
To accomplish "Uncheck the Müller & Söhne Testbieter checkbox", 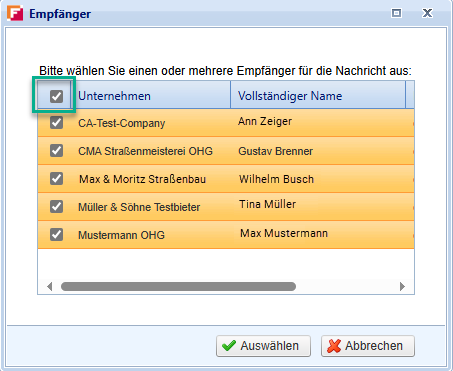I will [x=56, y=207].
